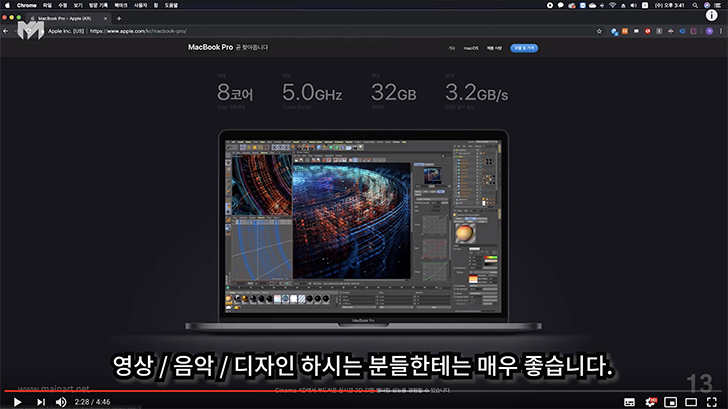Click the blue 모델 및 가격 button
Screen dimensions: 728x409
[524, 48]
